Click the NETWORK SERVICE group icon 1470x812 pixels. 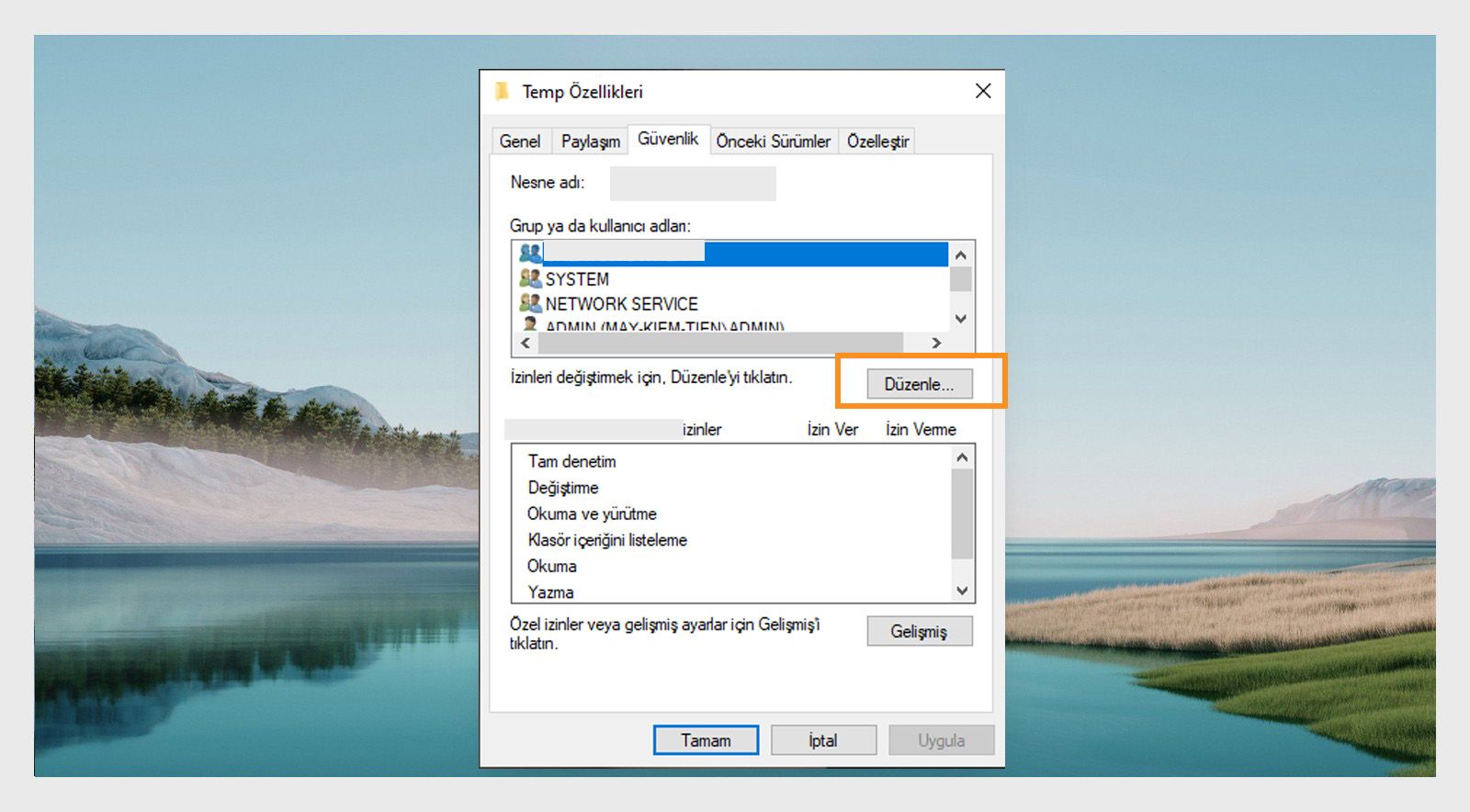coord(530,302)
